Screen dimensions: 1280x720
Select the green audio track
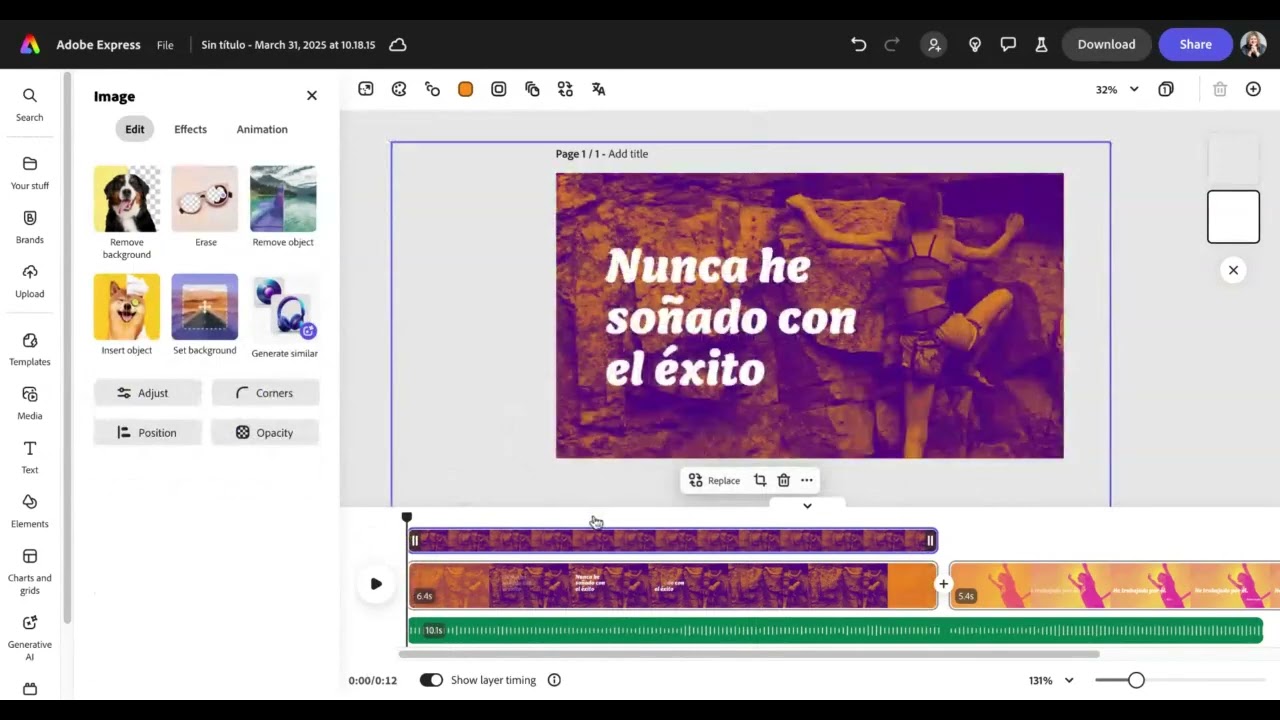835,630
